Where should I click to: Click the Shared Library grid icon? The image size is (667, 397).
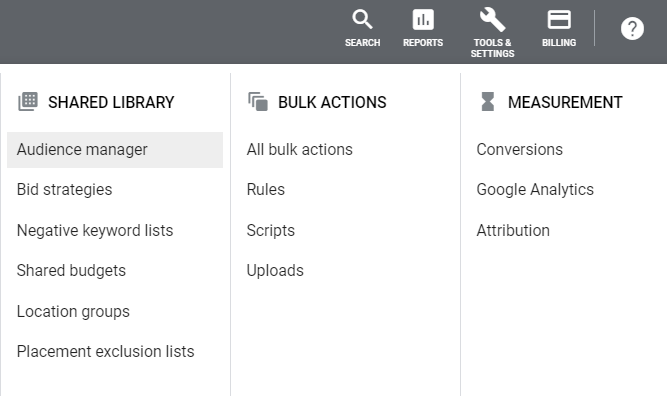pos(28,102)
